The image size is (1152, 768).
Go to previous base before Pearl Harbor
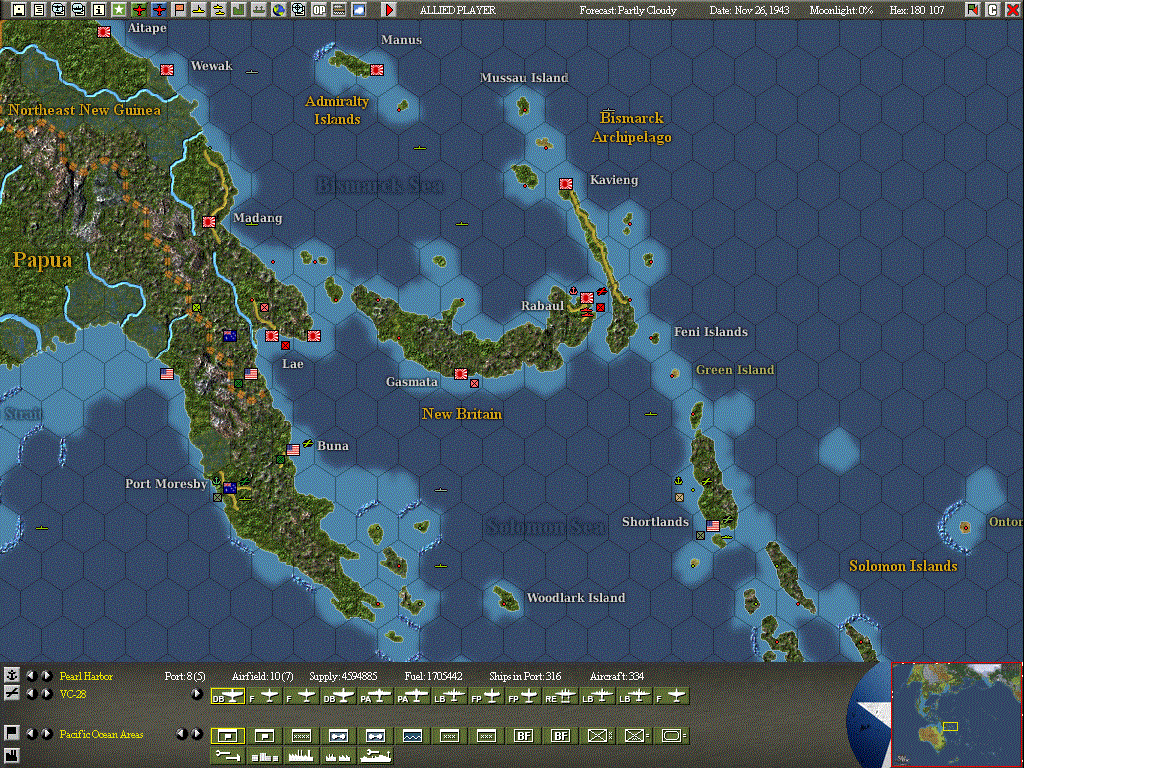[x=31, y=675]
